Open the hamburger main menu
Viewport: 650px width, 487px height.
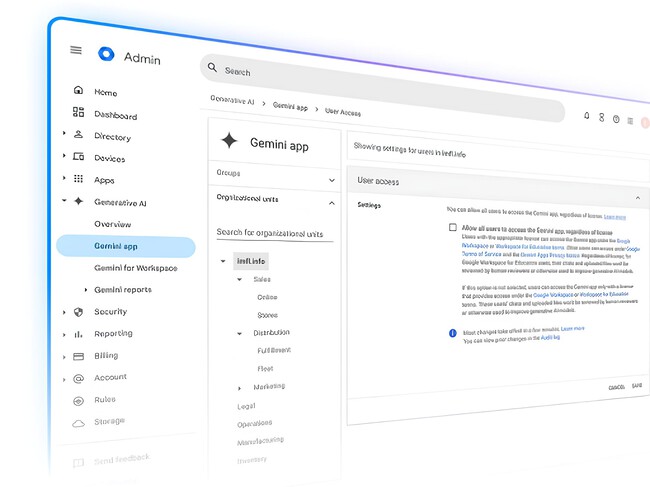pos(76,51)
